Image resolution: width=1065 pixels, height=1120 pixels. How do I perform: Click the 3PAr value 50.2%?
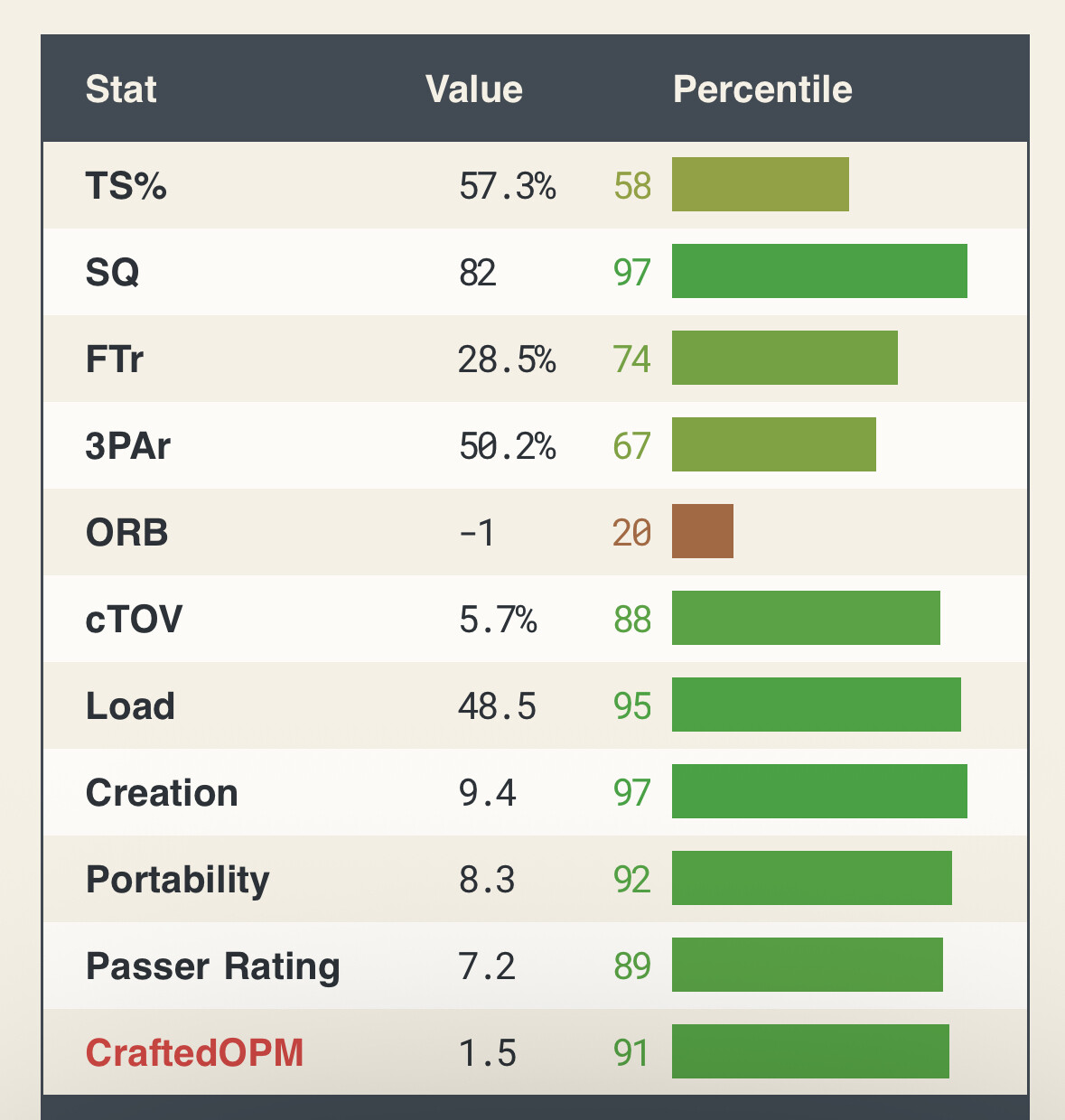(508, 446)
